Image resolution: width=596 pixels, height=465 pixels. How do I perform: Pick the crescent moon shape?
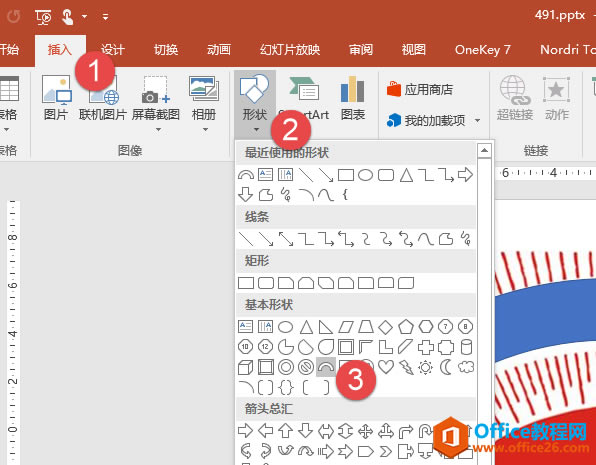tap(445, 367)
